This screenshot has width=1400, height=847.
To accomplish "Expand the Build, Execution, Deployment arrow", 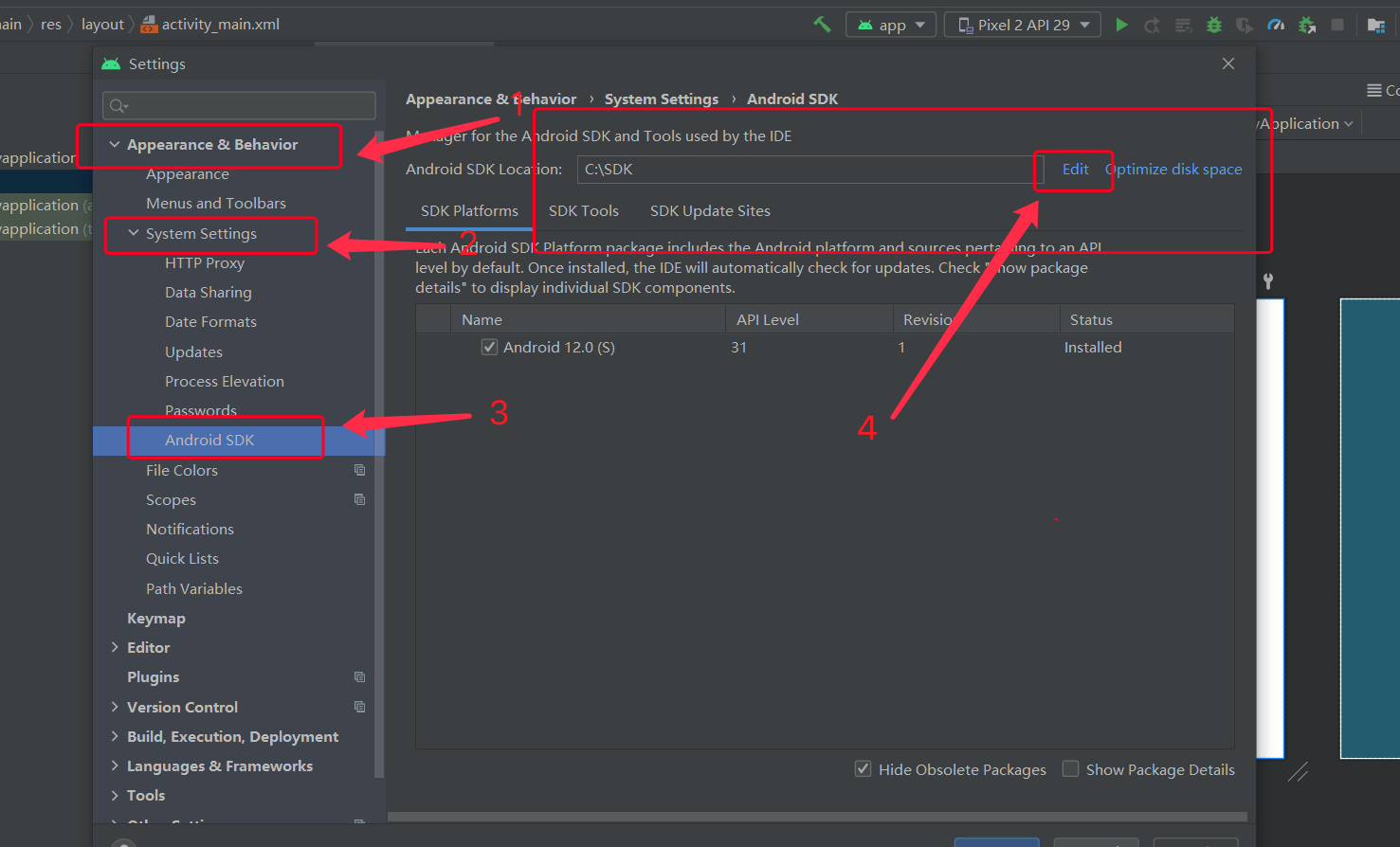I will click(115, 736).
